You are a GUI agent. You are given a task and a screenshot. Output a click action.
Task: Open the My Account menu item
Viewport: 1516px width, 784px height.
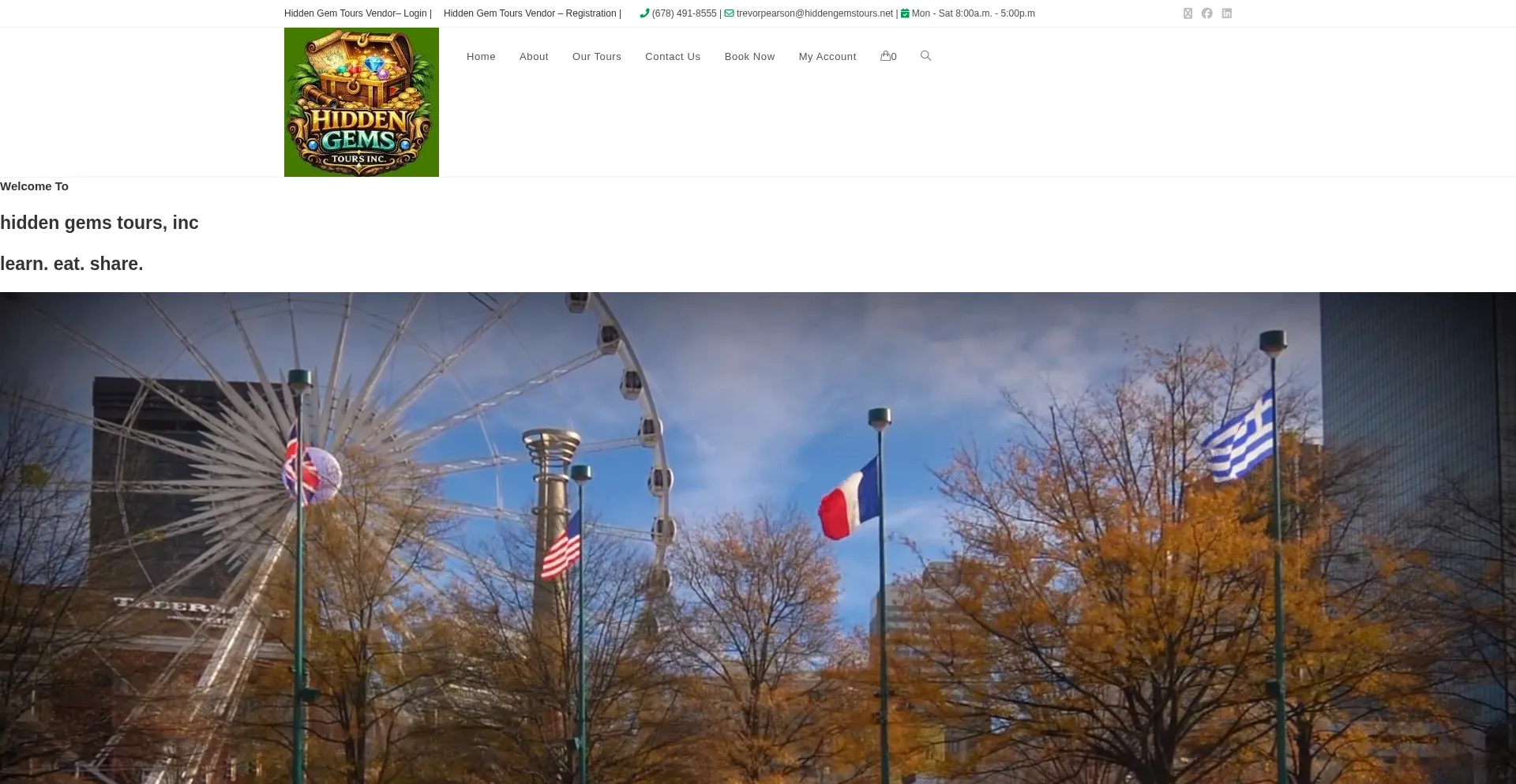[x=827, y=57]
